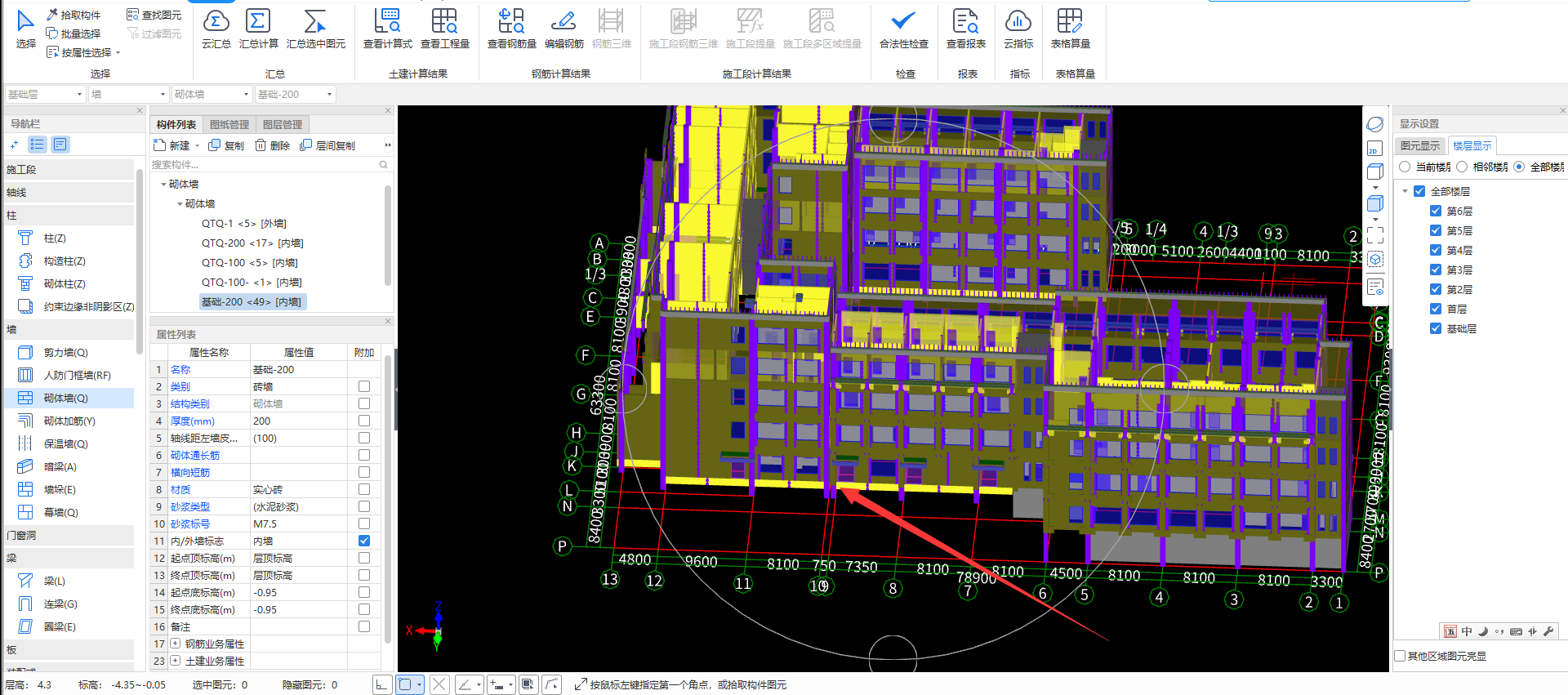Run 合法性检查 validity check

point(903,29)
